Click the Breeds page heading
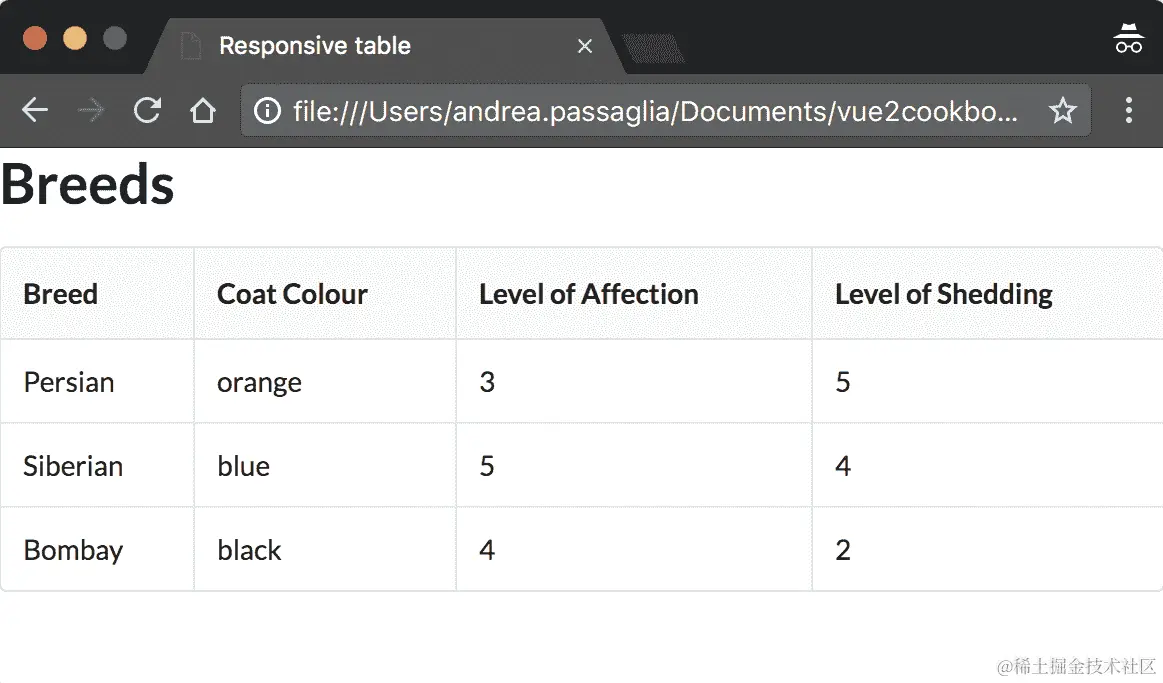This screenshot has width=1163, height=683. [88, 185]
